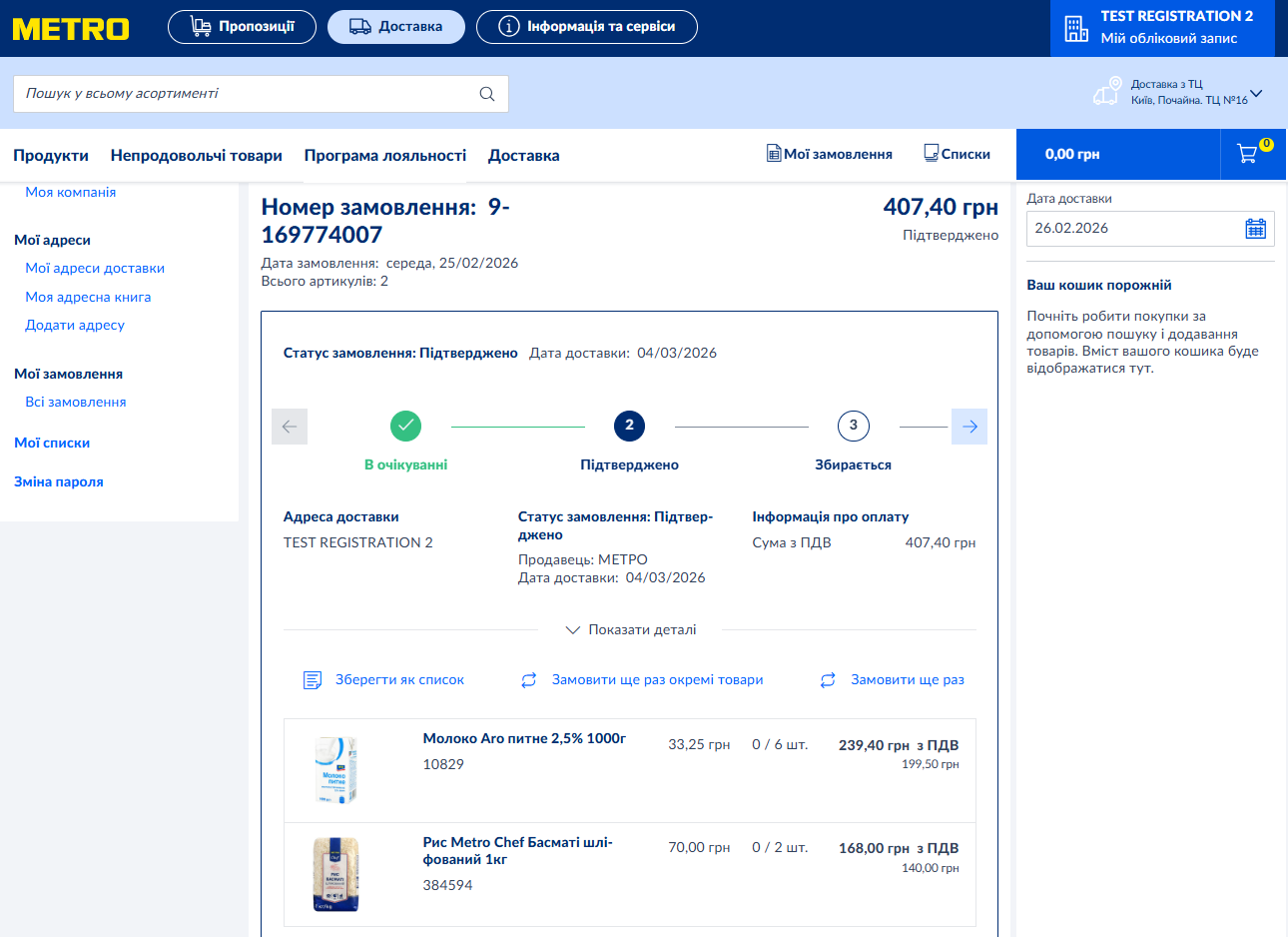Viewport: 1288px width, 937px height.
Task: Open Інформація та сервіси header button
Action: click(587, 27)
